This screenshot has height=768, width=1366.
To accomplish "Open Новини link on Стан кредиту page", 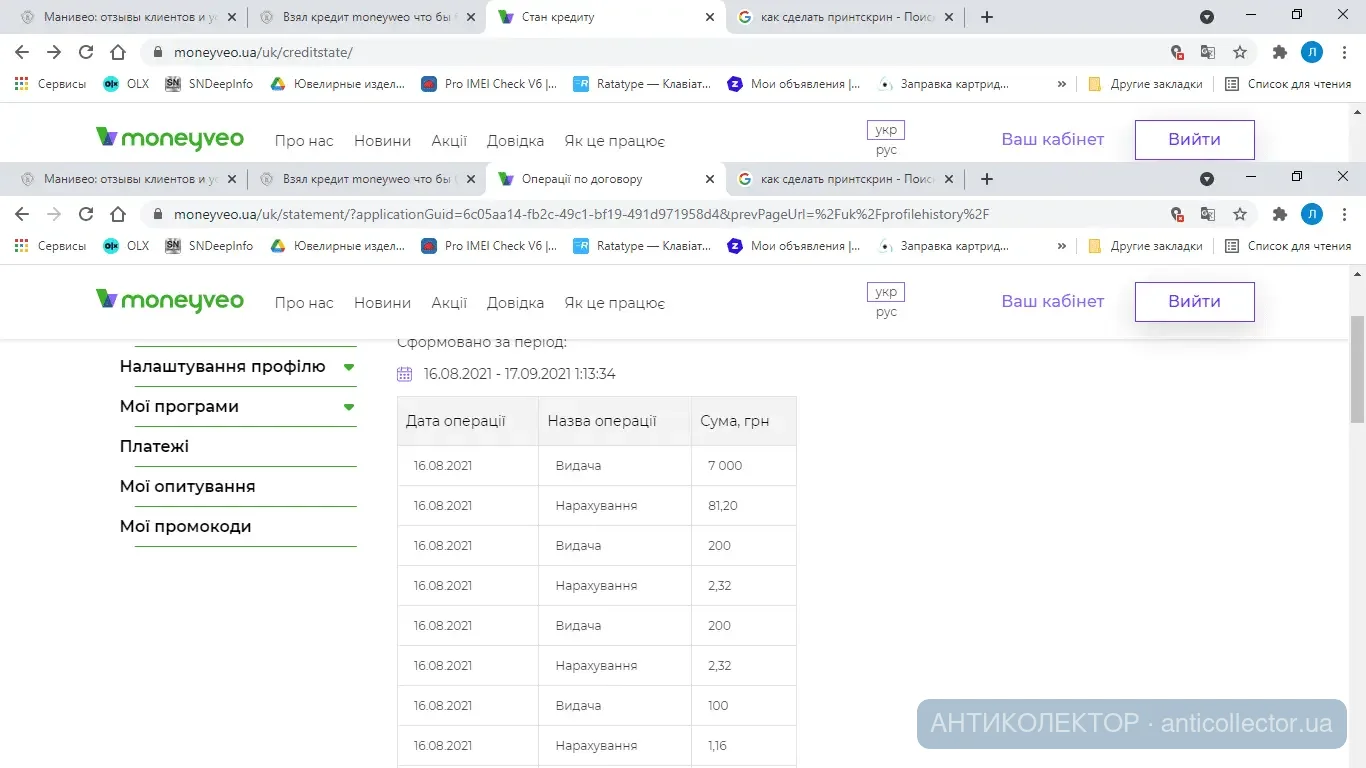I will [x=382, y=140].
